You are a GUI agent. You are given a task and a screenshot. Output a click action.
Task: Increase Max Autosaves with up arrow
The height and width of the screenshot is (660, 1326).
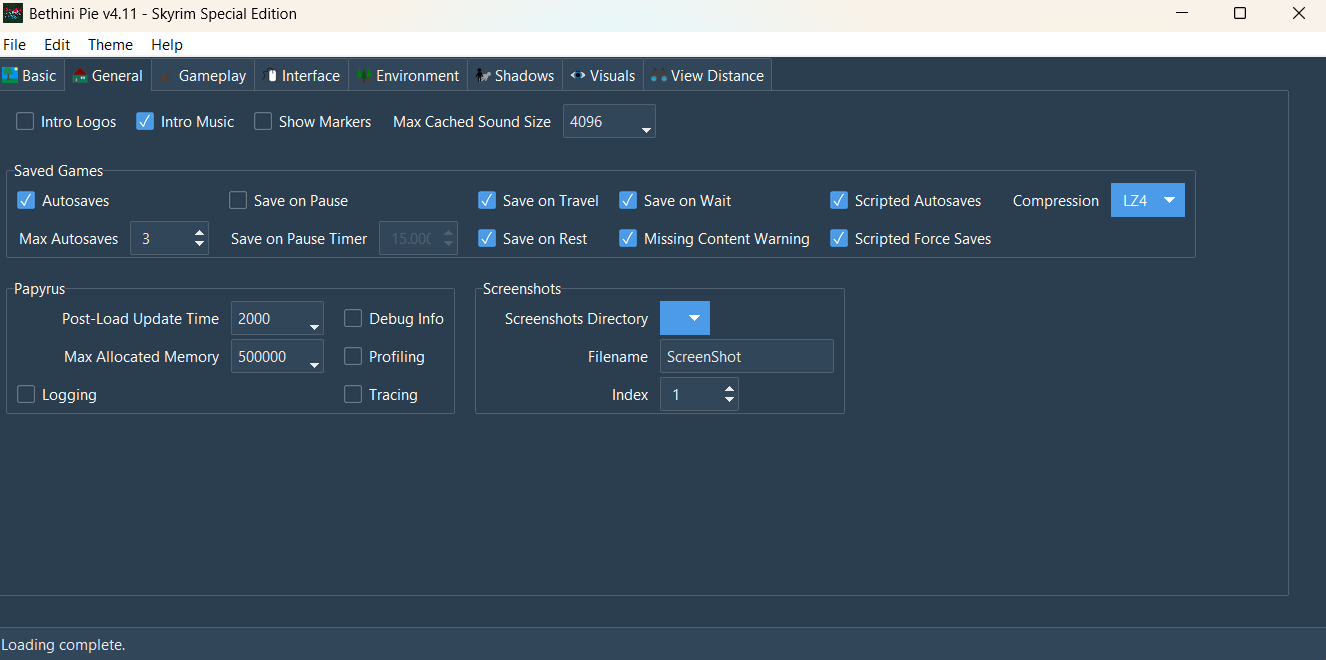199,233
